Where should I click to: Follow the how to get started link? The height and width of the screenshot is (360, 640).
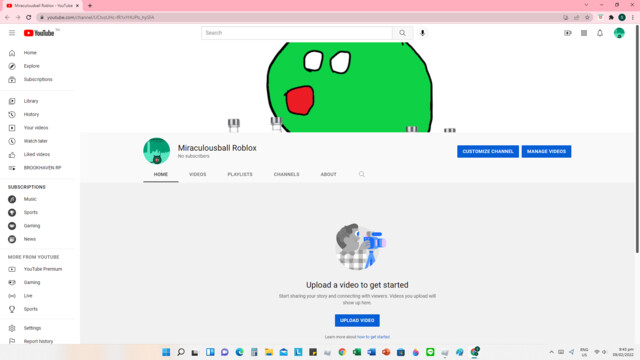[373, 337]
